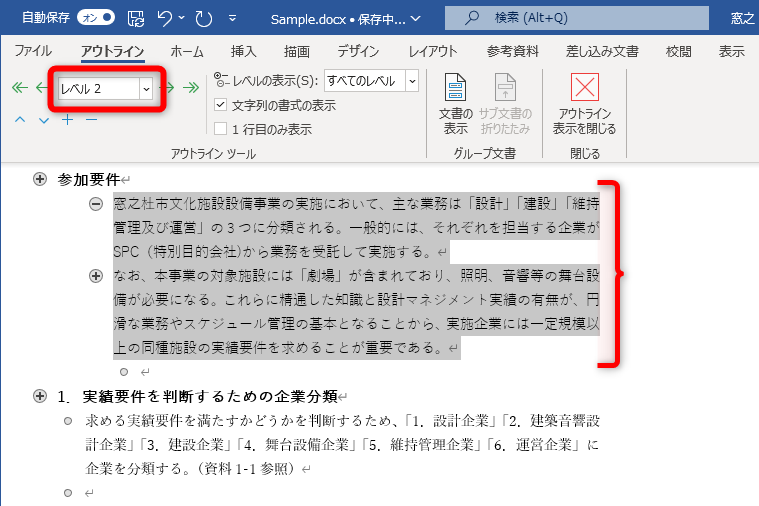Enable the 1 行目のみ表示 checkbox

pos(220,128)
